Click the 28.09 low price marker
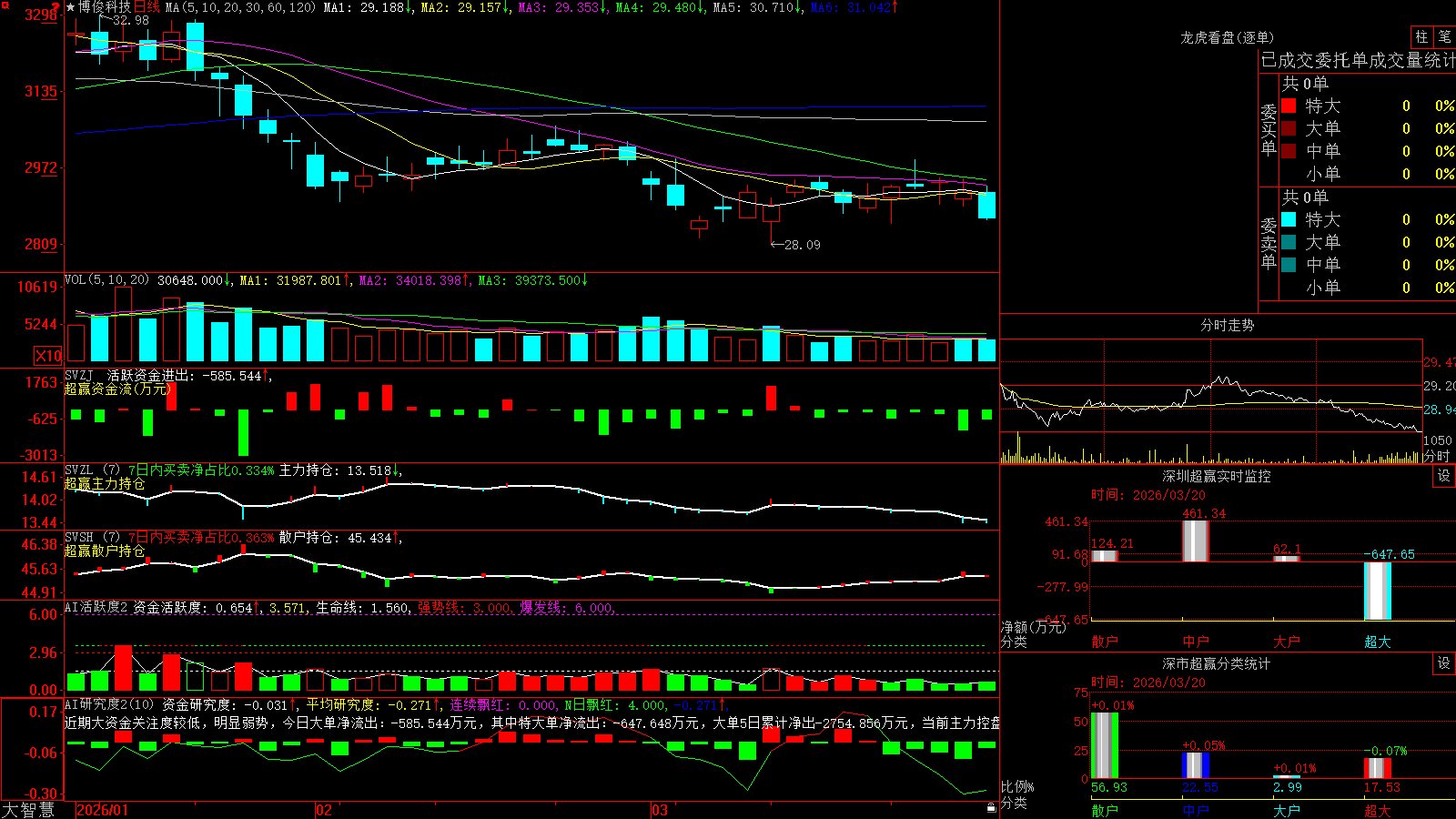The width and height of the screenshot is (1456, 819). point(803,245)
